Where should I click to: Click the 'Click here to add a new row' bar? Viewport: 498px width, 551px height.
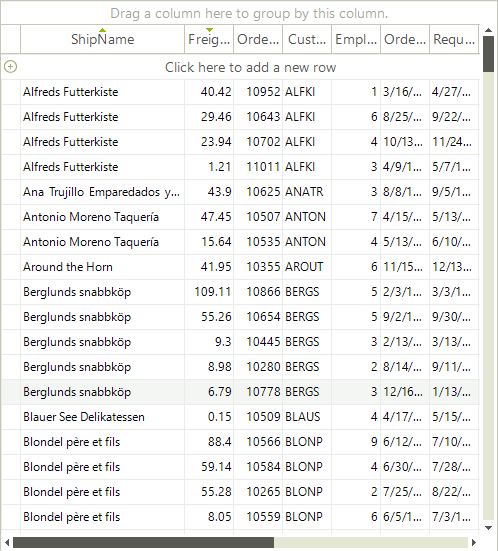tap(250, 67)
